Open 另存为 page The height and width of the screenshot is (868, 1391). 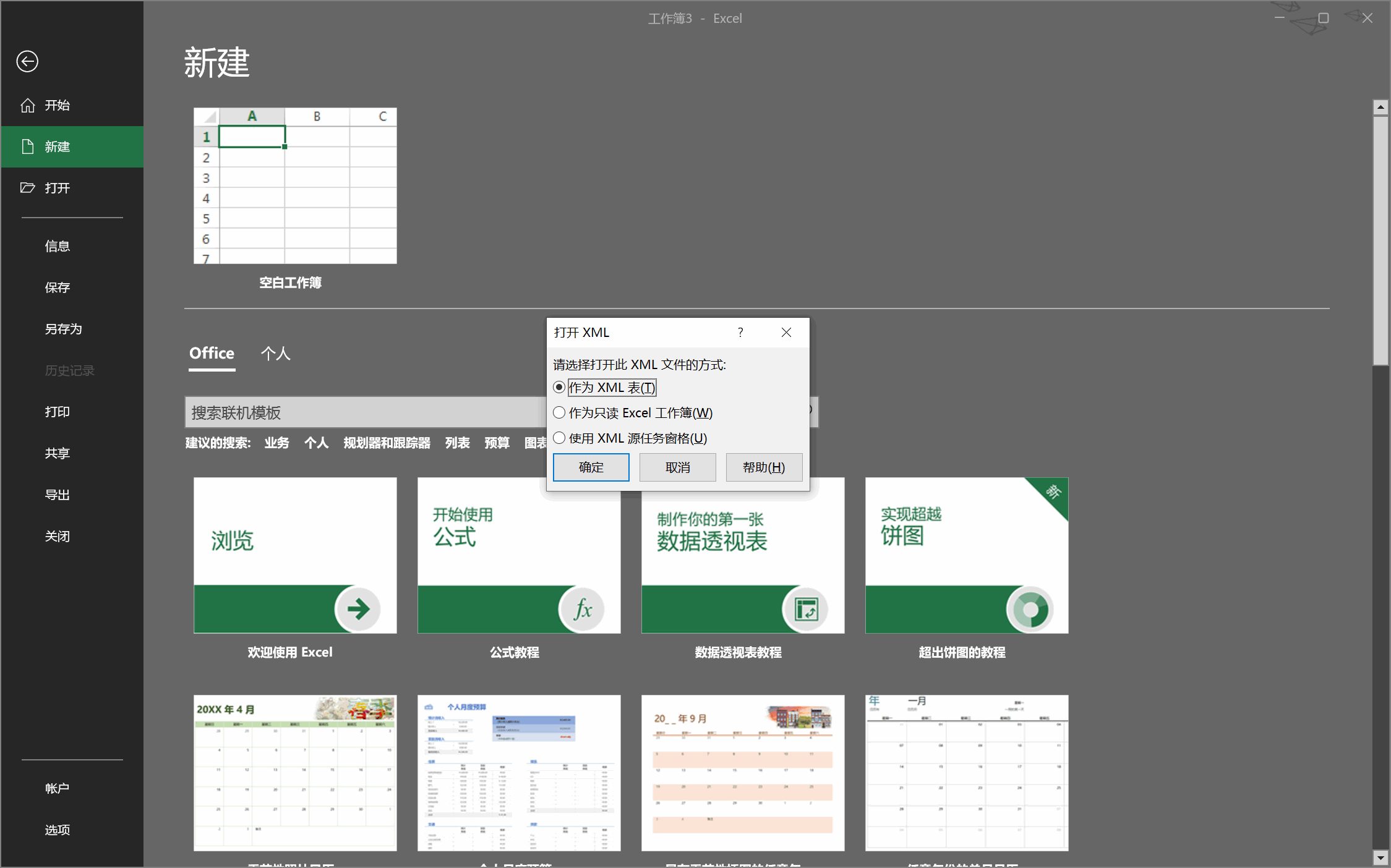72,329
